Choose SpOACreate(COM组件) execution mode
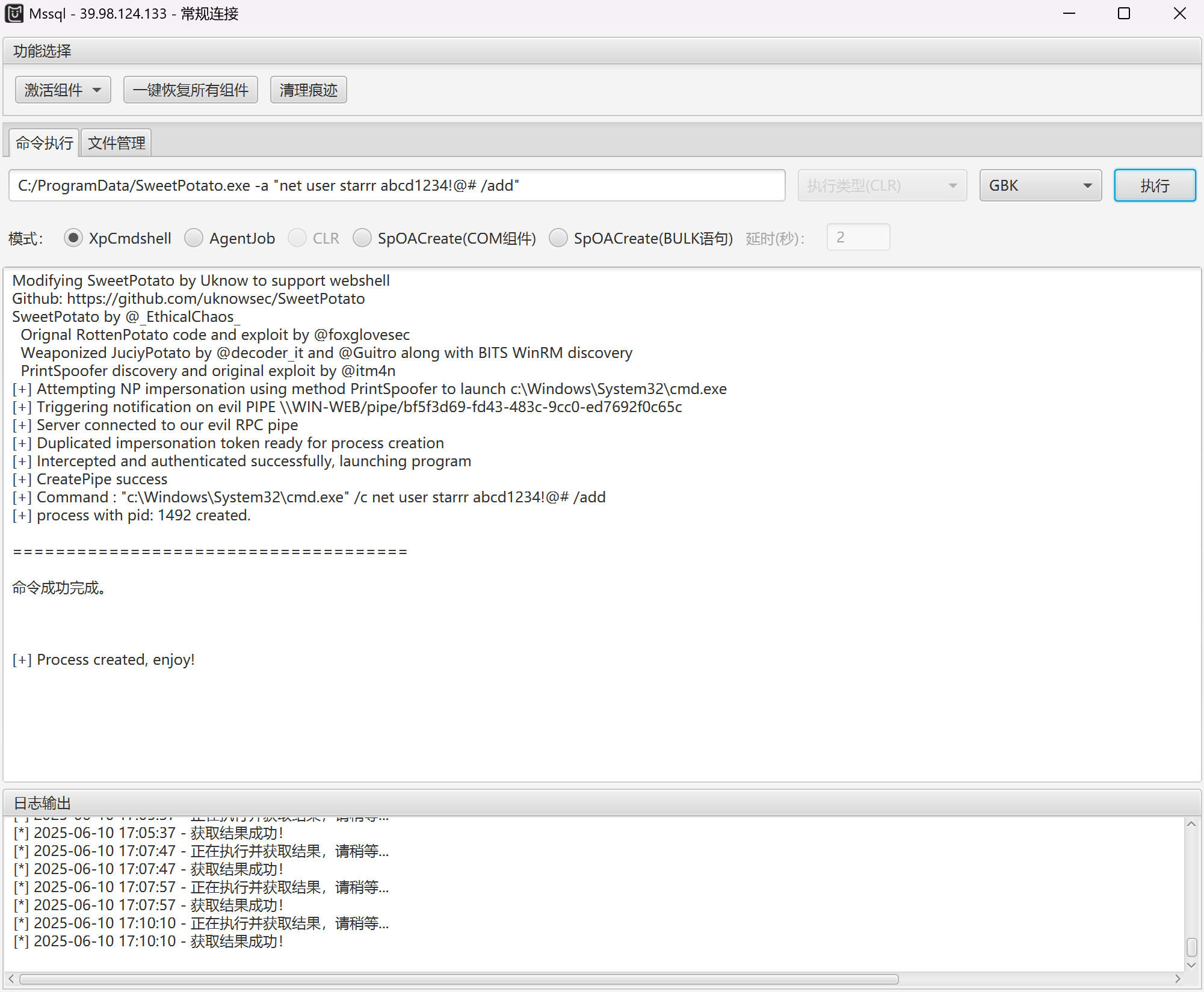The height and width of the screenshot is (992, 1204). tap(362, 238)
